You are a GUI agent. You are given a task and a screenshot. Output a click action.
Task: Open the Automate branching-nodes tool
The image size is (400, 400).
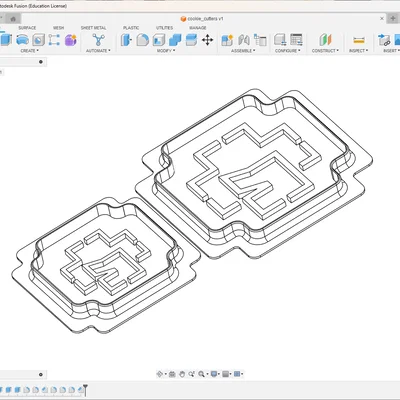(98, 40)
